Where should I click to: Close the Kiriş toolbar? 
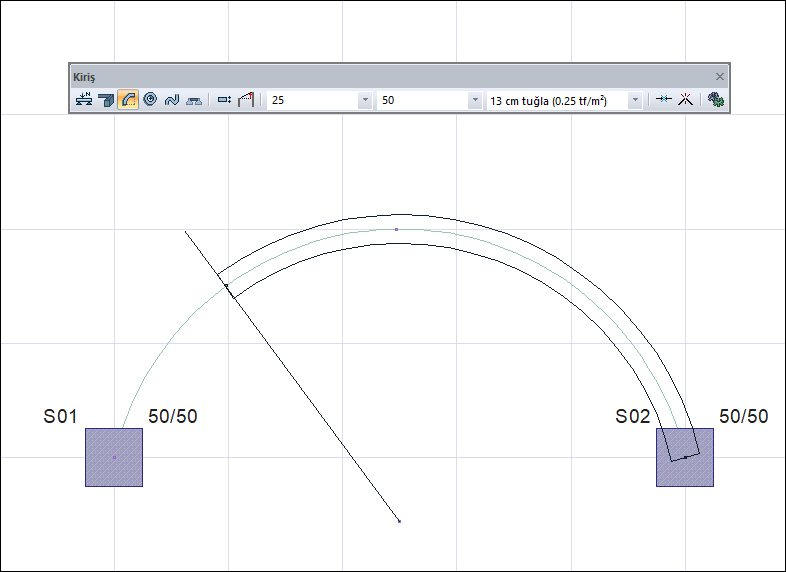pyautogui.click(x=719, y=76)
